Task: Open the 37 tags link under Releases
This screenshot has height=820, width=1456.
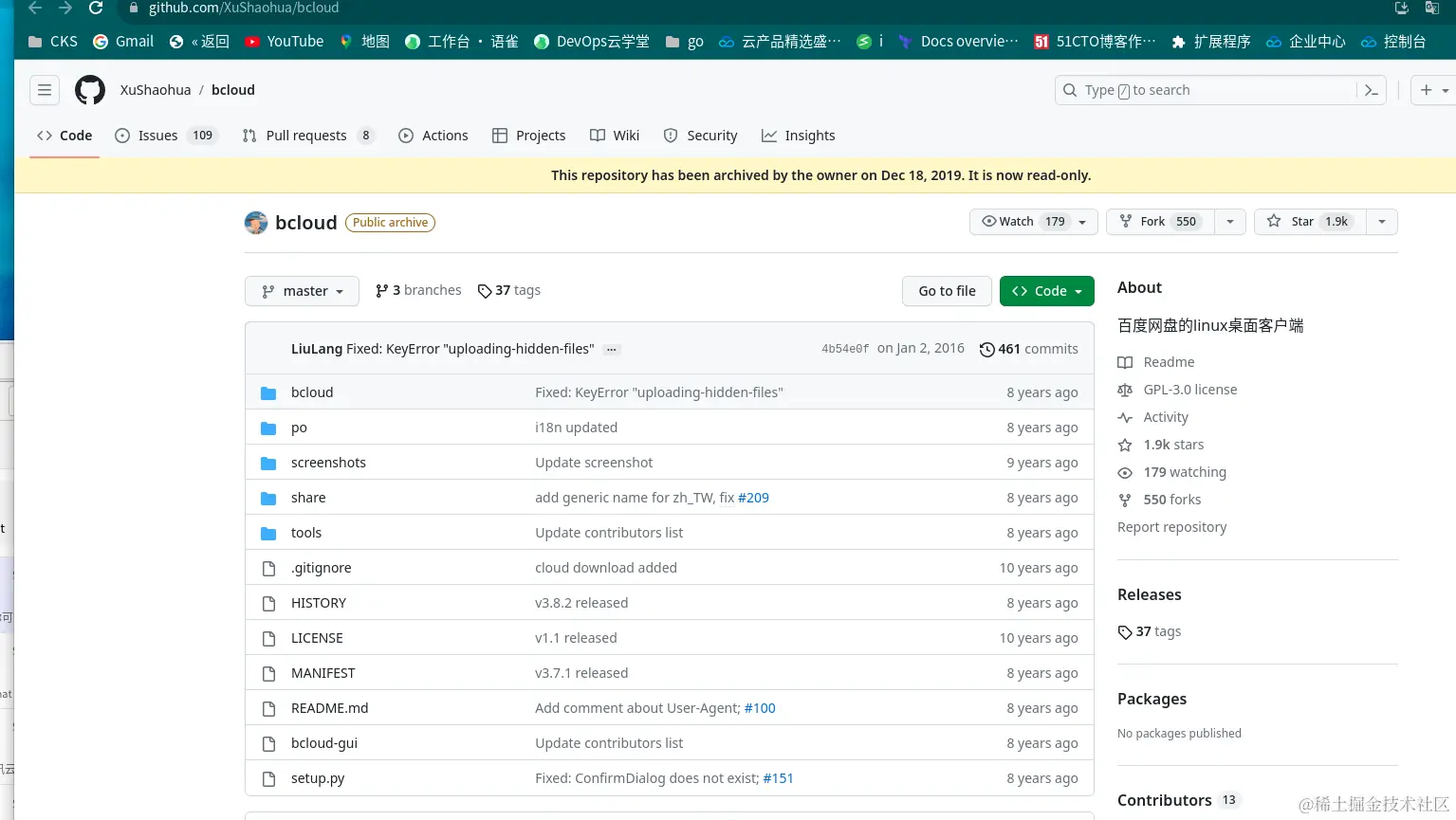Action: [x=1150, y=631]
